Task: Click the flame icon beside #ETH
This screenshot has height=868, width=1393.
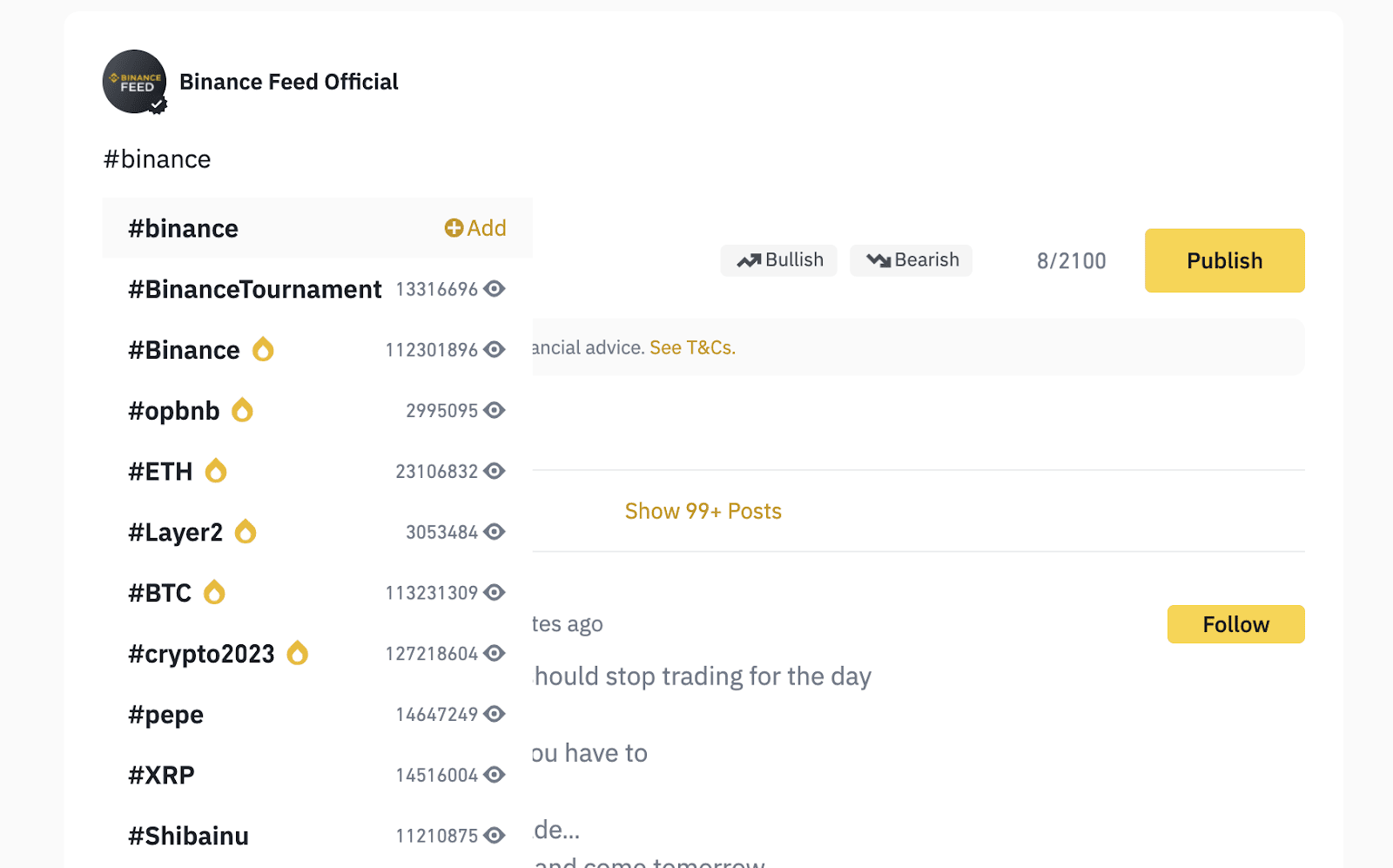Action: [216, 471]
